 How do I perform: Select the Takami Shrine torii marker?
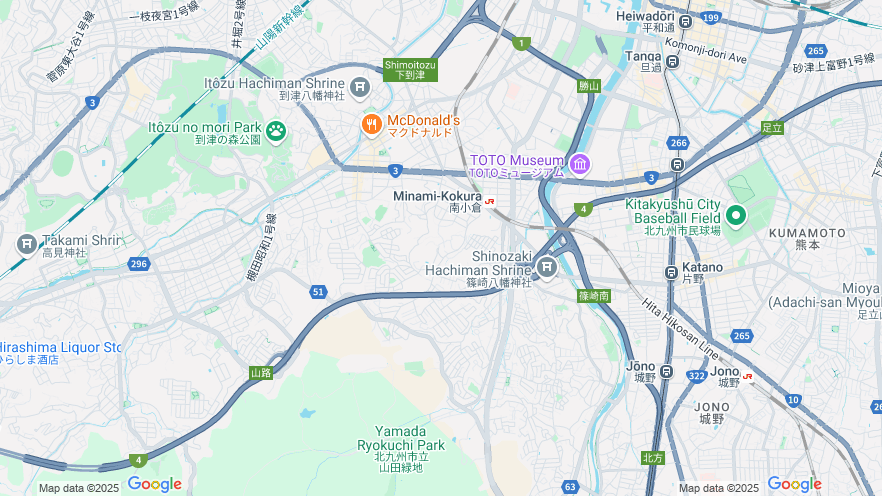(26, 245)
